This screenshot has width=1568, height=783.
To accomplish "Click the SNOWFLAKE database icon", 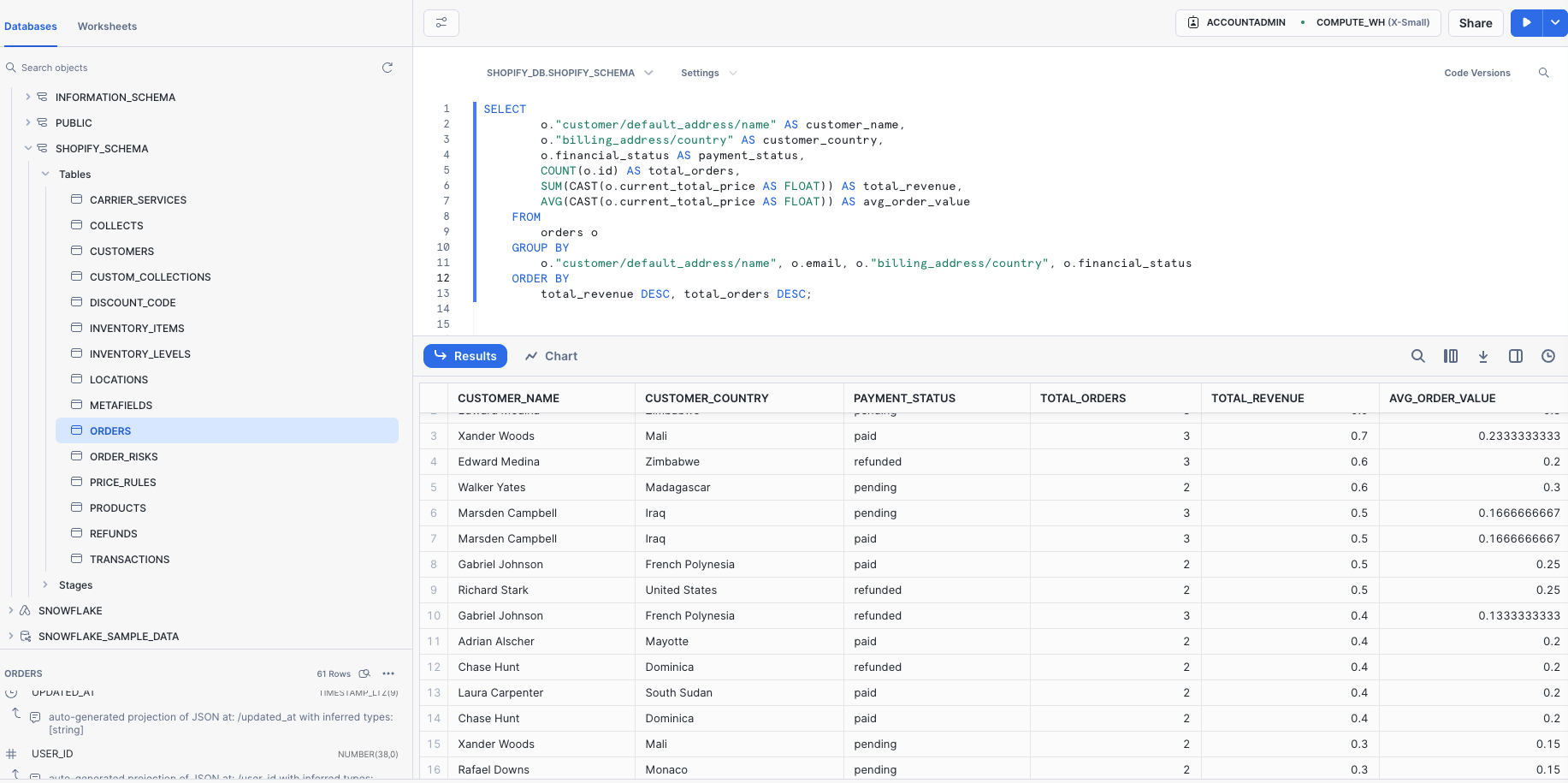I will point(26,610).
